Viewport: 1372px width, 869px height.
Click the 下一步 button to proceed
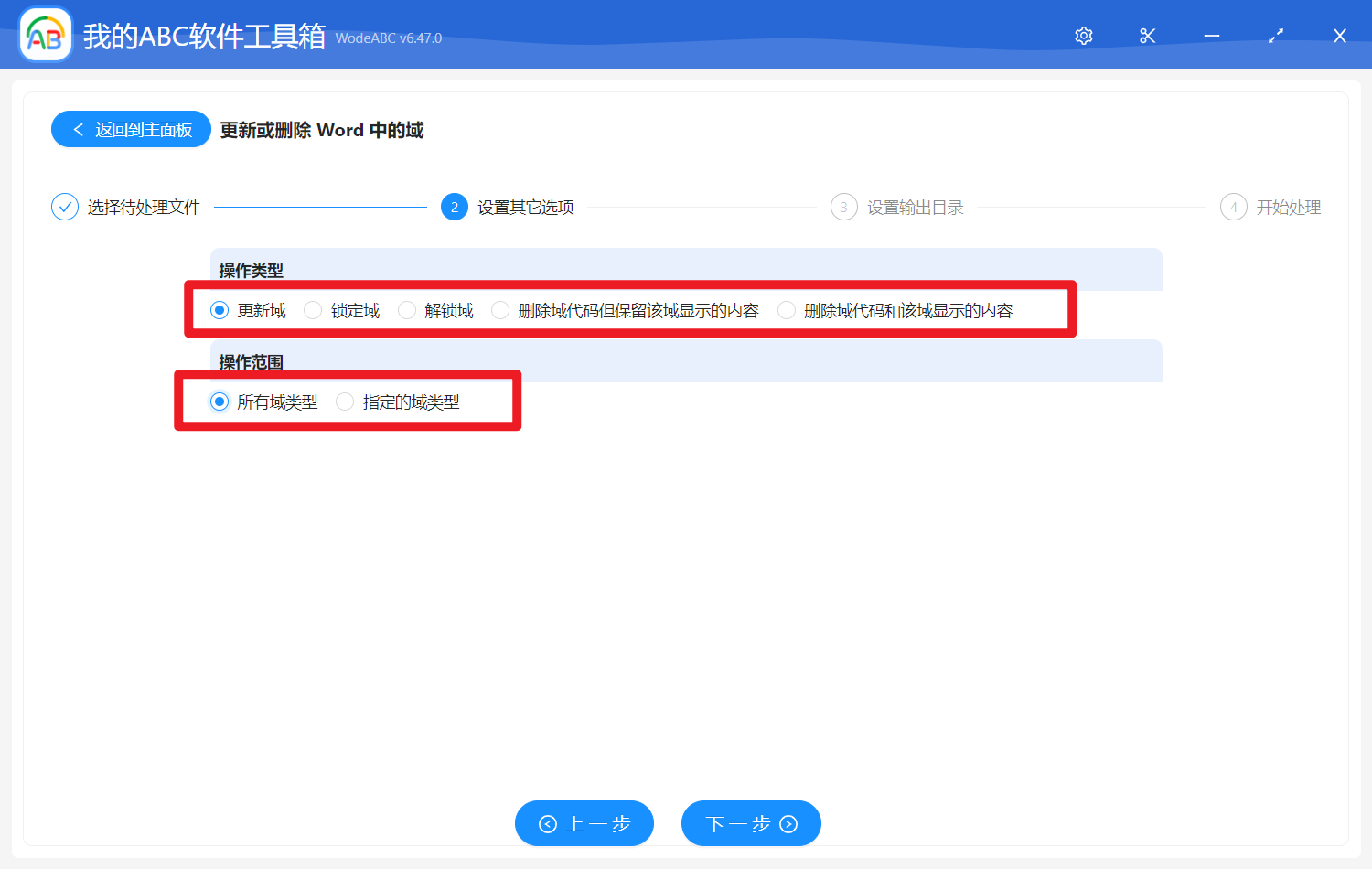[750, 823]
